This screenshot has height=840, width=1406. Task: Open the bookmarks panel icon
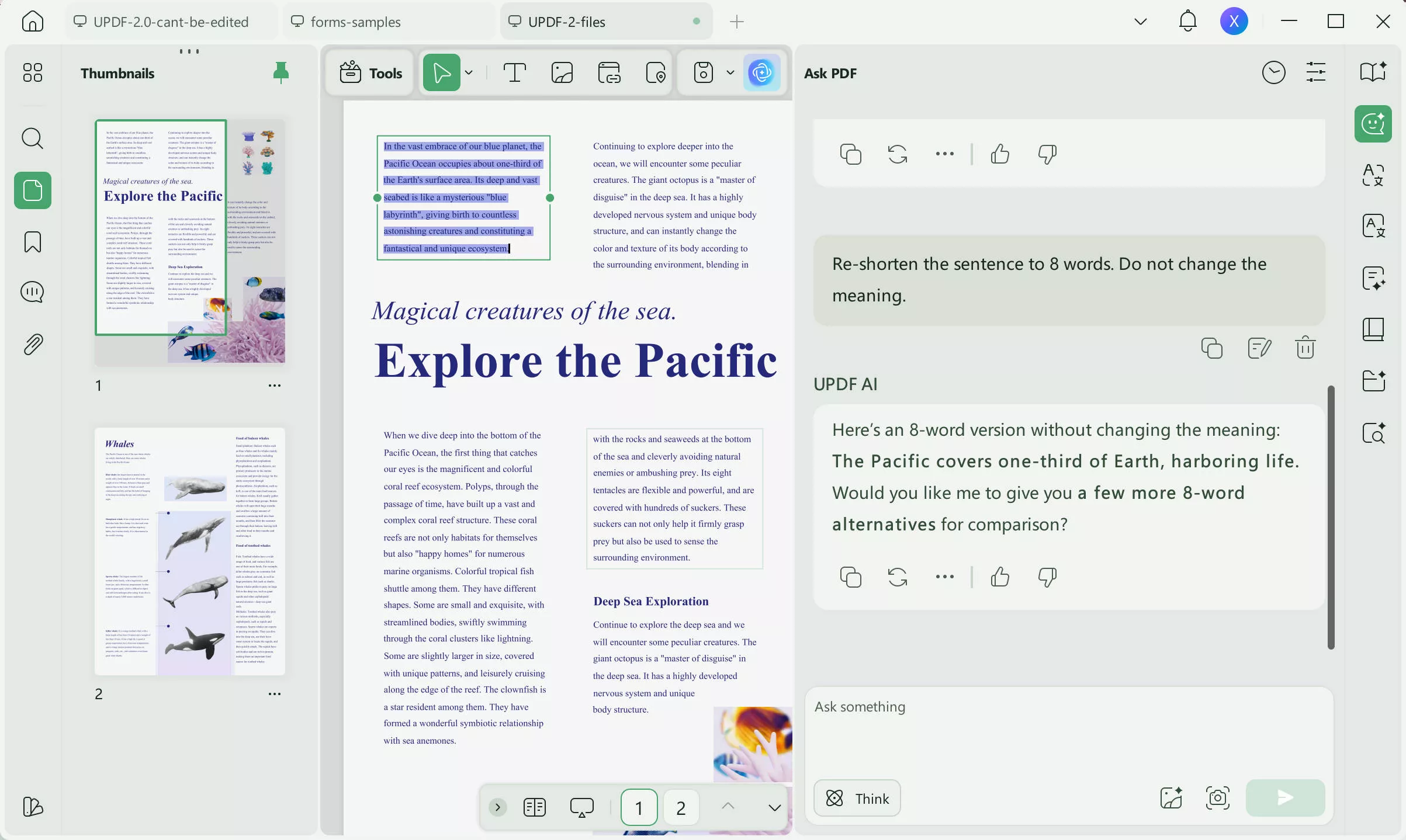32,242
